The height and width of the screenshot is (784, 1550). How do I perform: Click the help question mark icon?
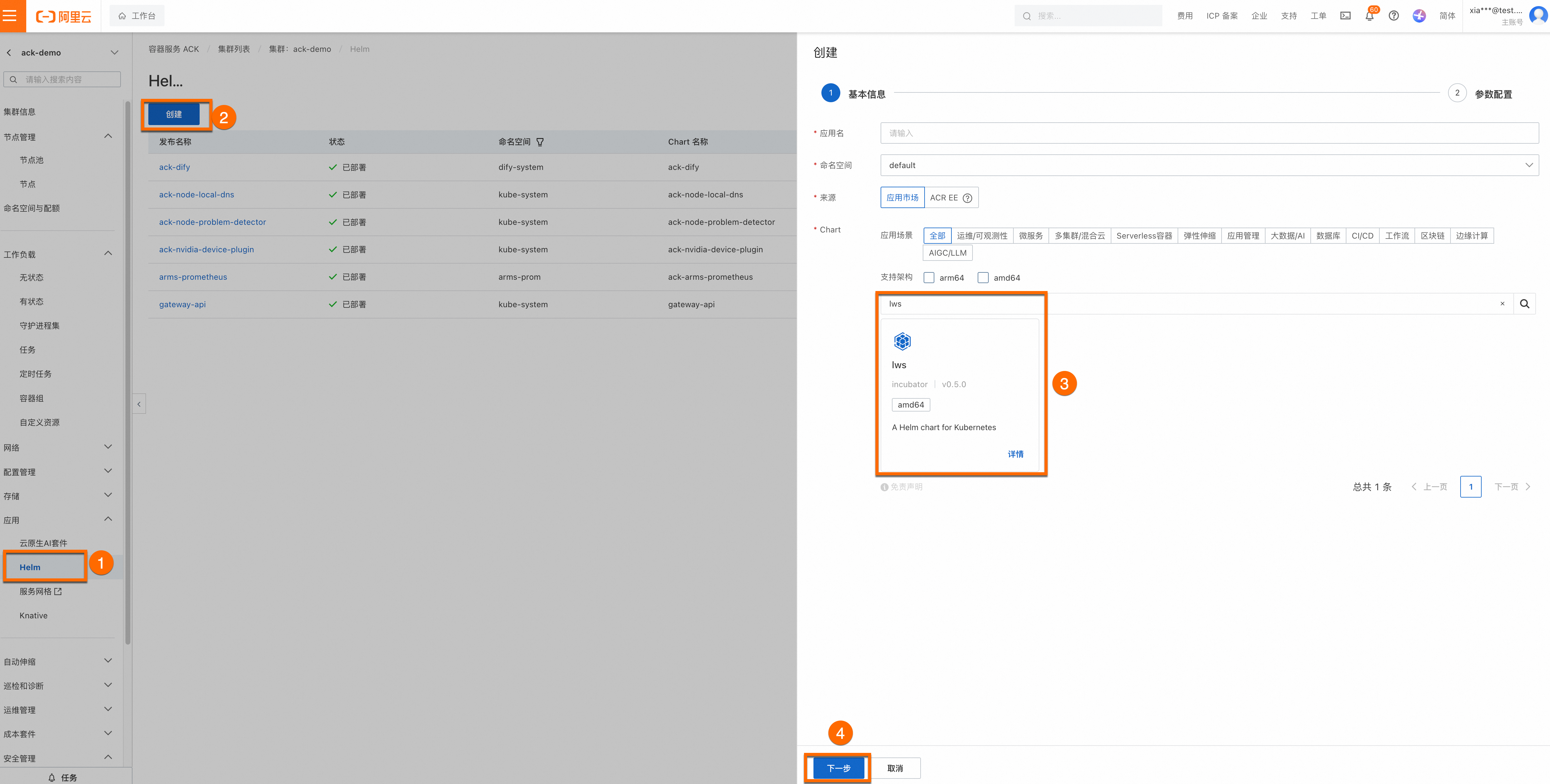click(x=1393, y=16)
